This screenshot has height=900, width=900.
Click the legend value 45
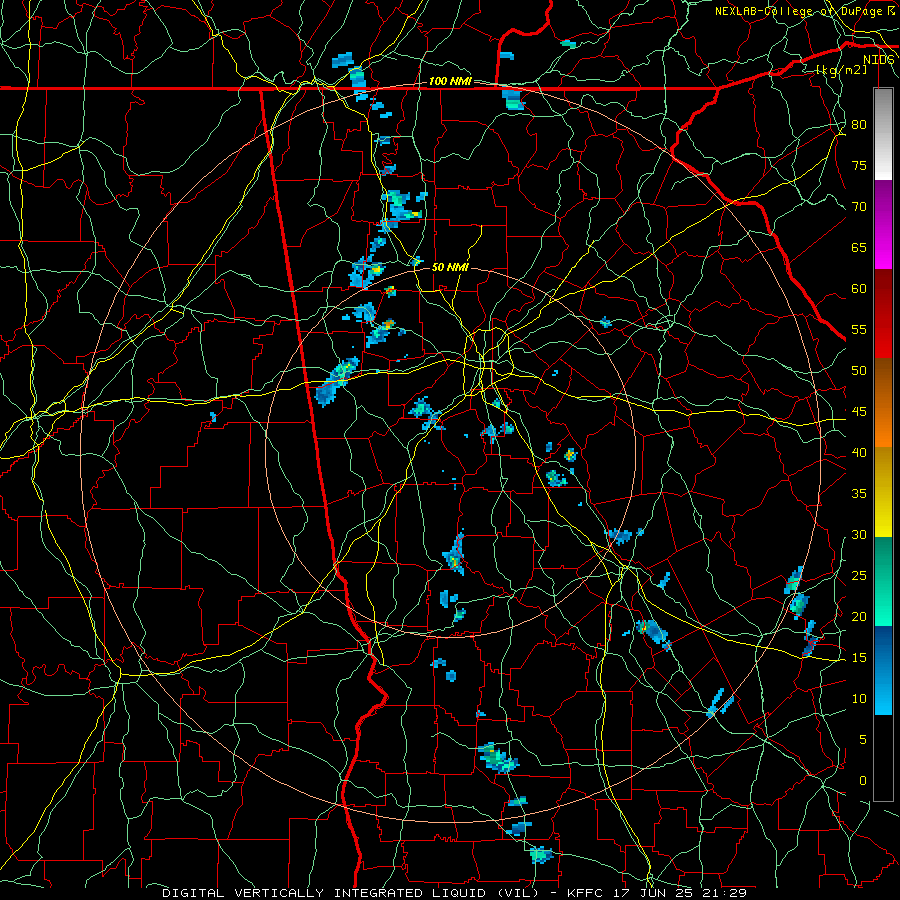click(859, 412)
